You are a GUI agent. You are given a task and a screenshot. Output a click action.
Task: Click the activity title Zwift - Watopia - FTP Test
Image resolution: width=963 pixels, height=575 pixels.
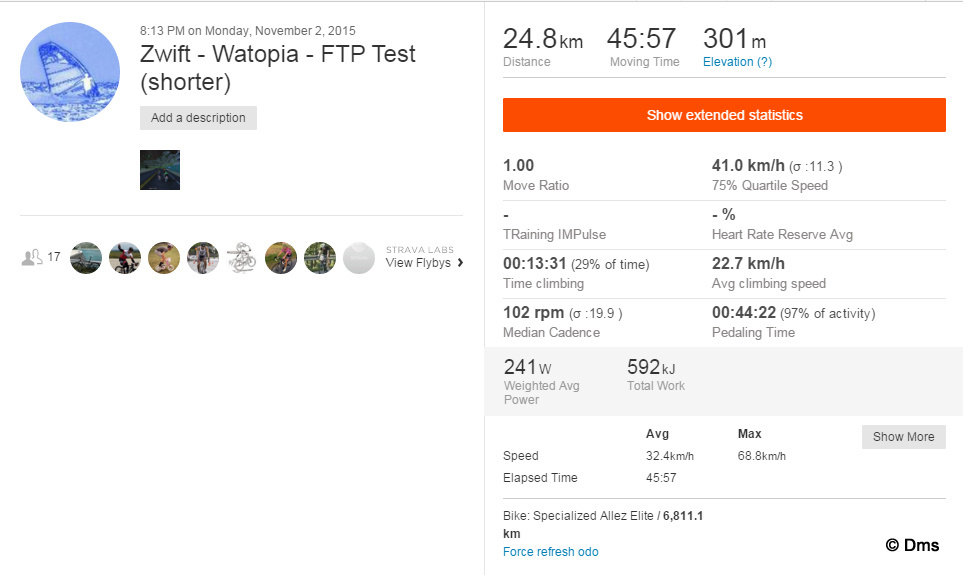coord(278,54)
